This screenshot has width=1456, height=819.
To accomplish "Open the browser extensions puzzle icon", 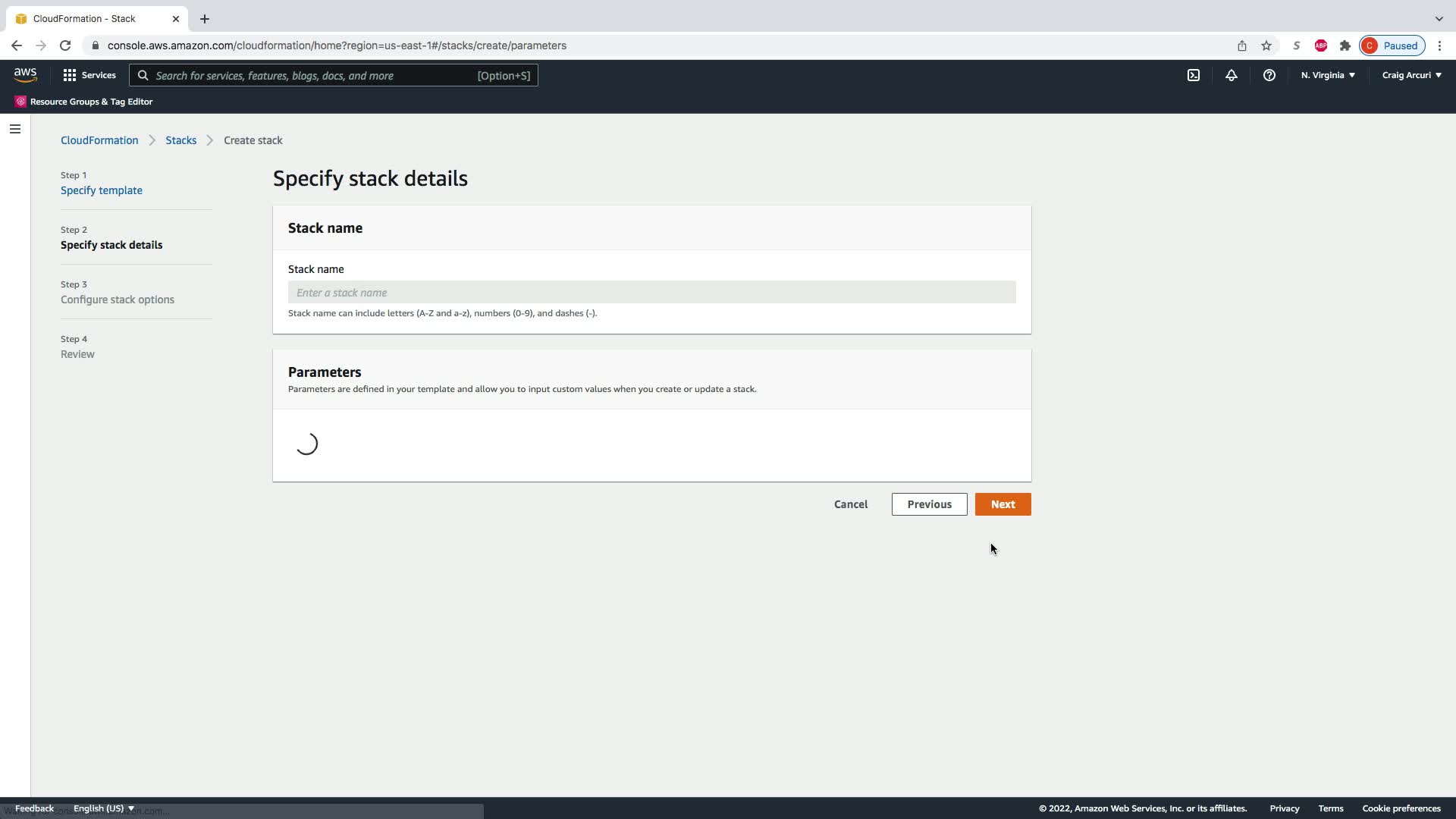I will [1345, 45].
